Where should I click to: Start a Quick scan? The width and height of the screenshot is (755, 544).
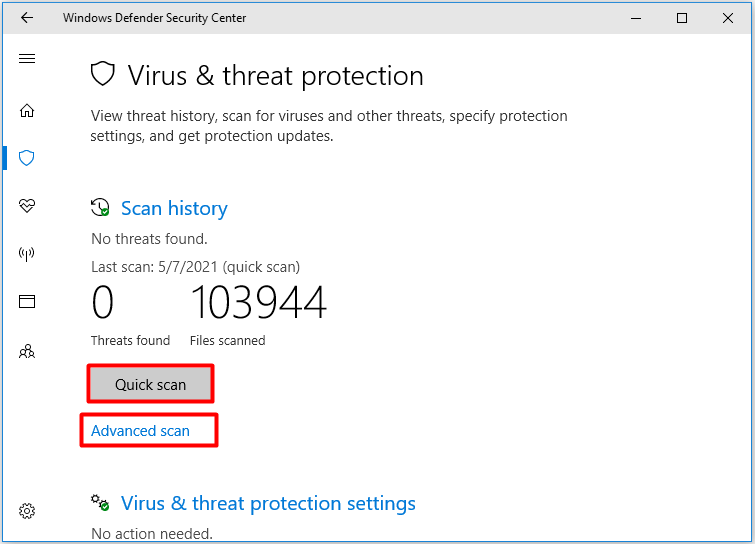click(150, 384)
